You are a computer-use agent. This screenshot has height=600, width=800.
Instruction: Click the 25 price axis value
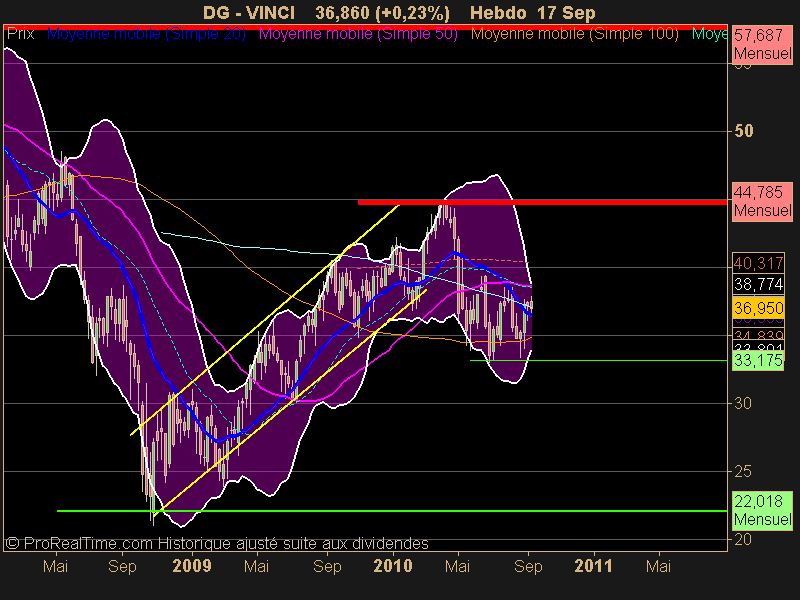(743, 471)
